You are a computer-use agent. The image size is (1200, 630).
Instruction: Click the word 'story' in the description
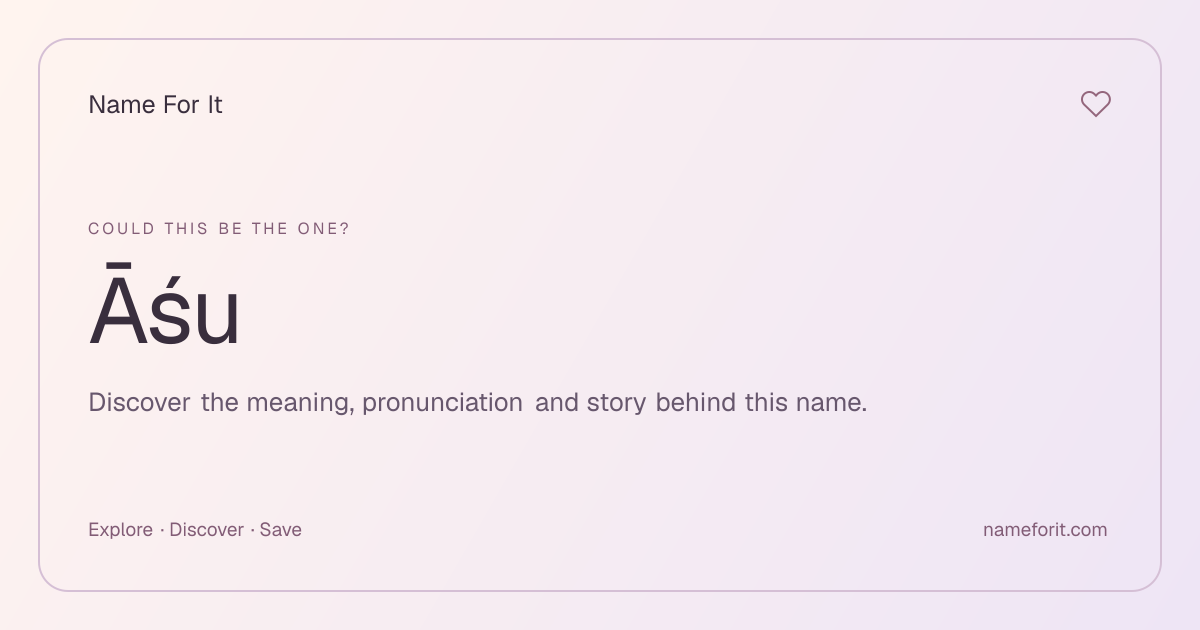616,403
